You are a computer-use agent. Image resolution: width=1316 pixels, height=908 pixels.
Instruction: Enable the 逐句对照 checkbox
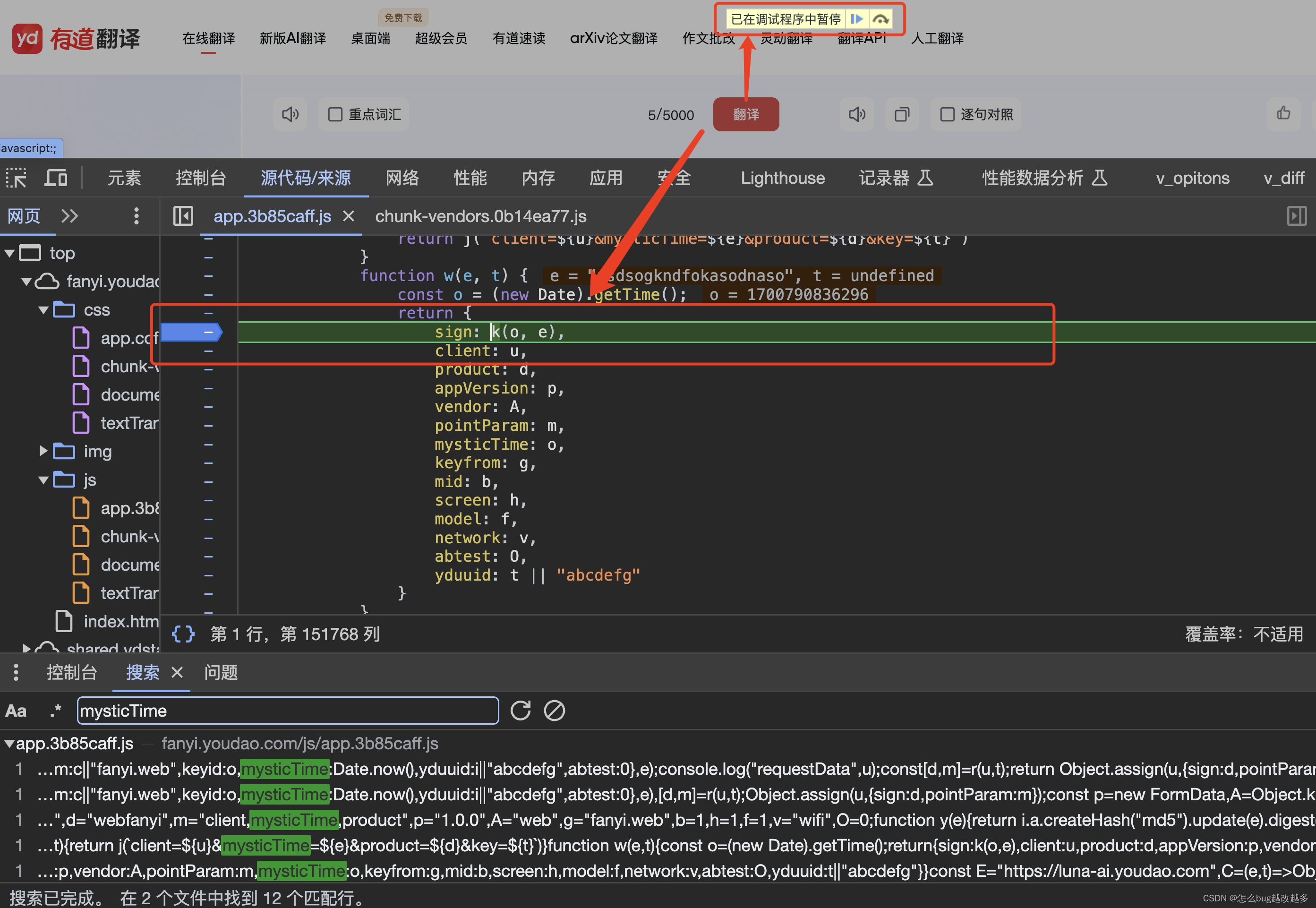[x=947, y=114]
